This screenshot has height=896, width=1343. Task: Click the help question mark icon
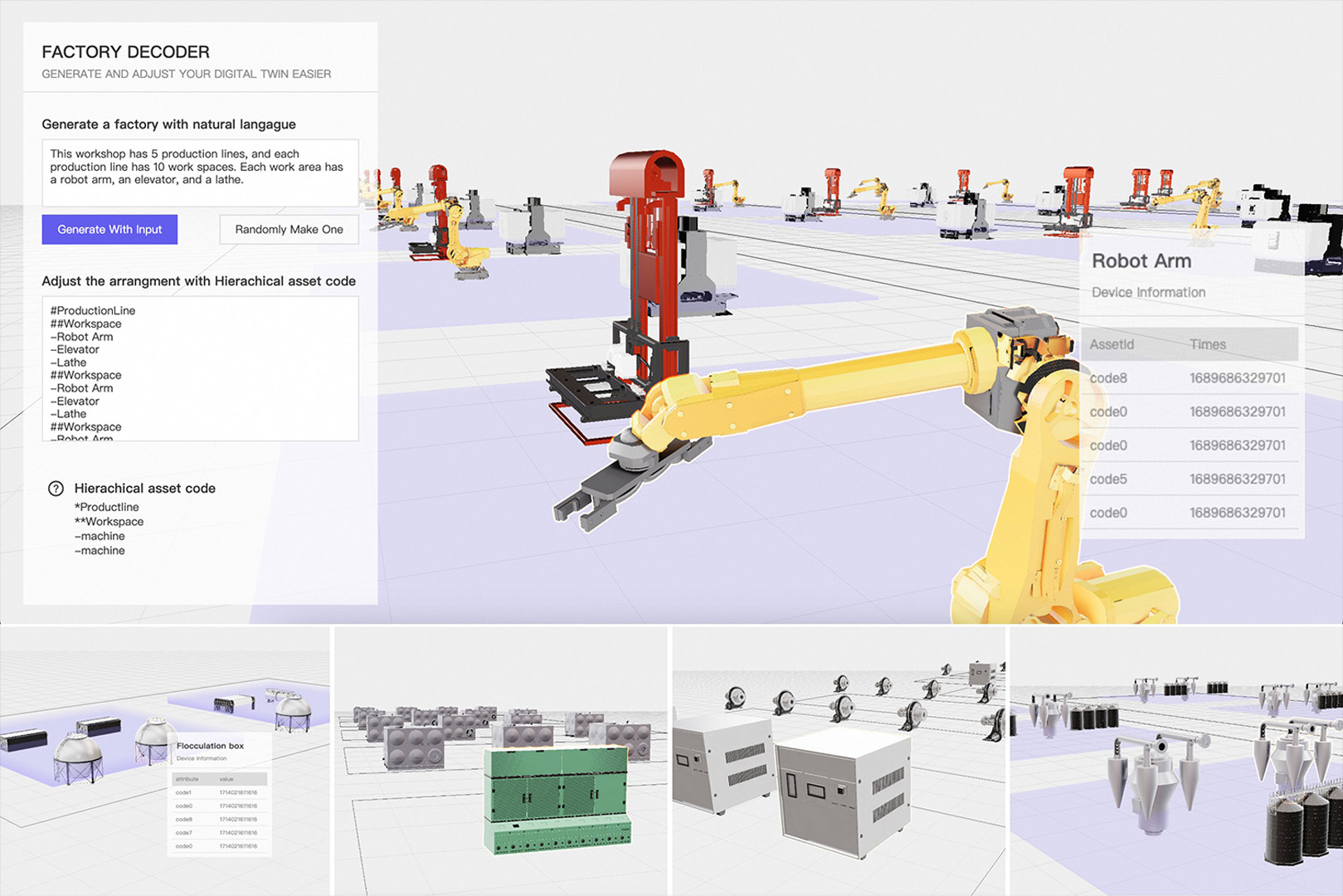(56, 489)
